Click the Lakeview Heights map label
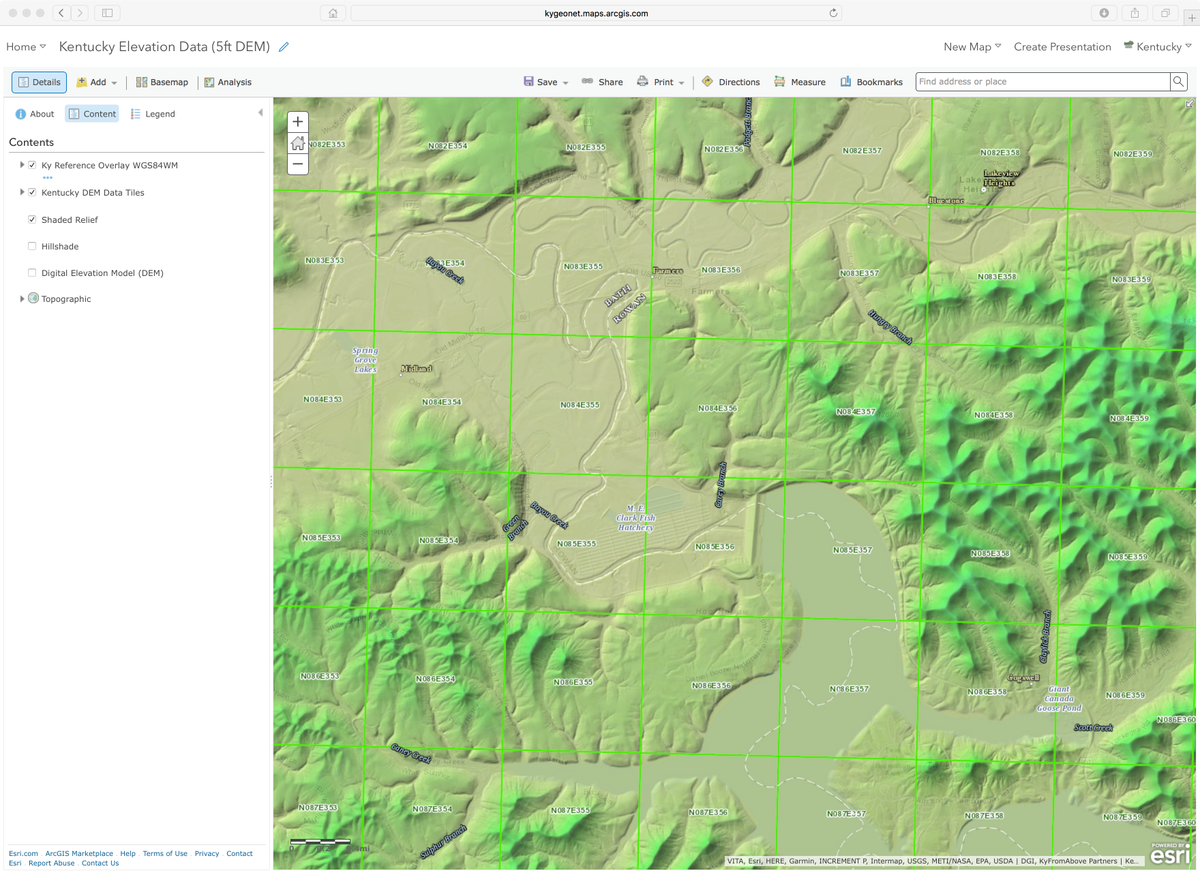Image resolution: width=1200 pixels, height=873 pixels. coord(1001,178)
